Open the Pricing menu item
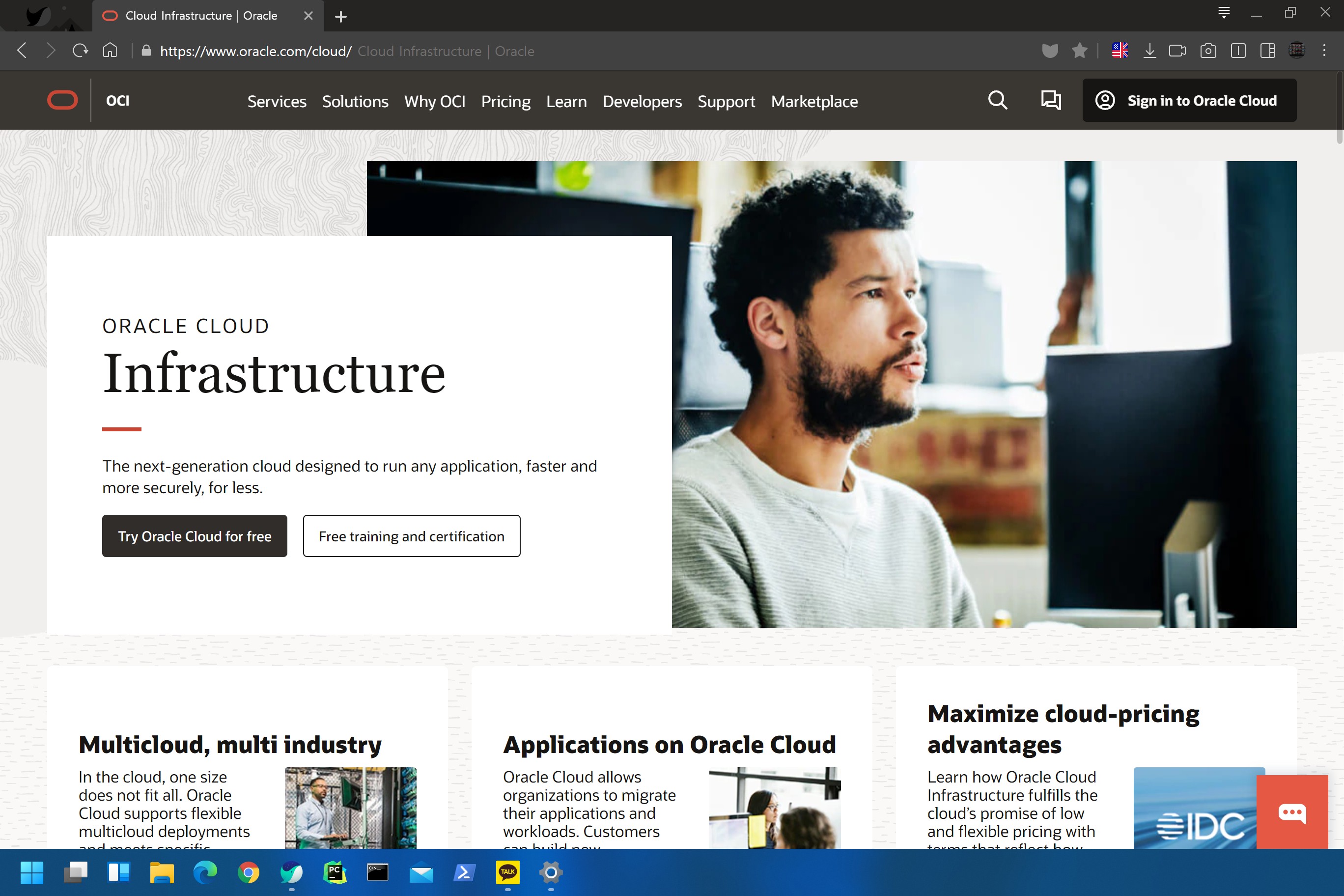 [x=505, y=102]
